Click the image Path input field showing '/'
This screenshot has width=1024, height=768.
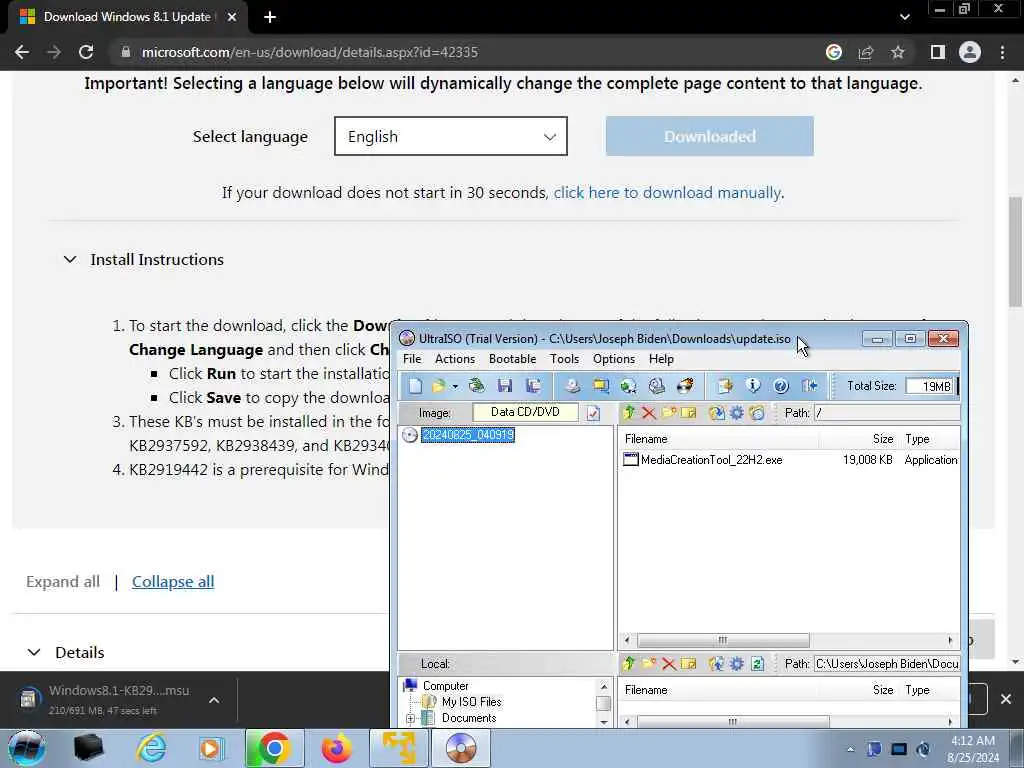click(887, 413)
